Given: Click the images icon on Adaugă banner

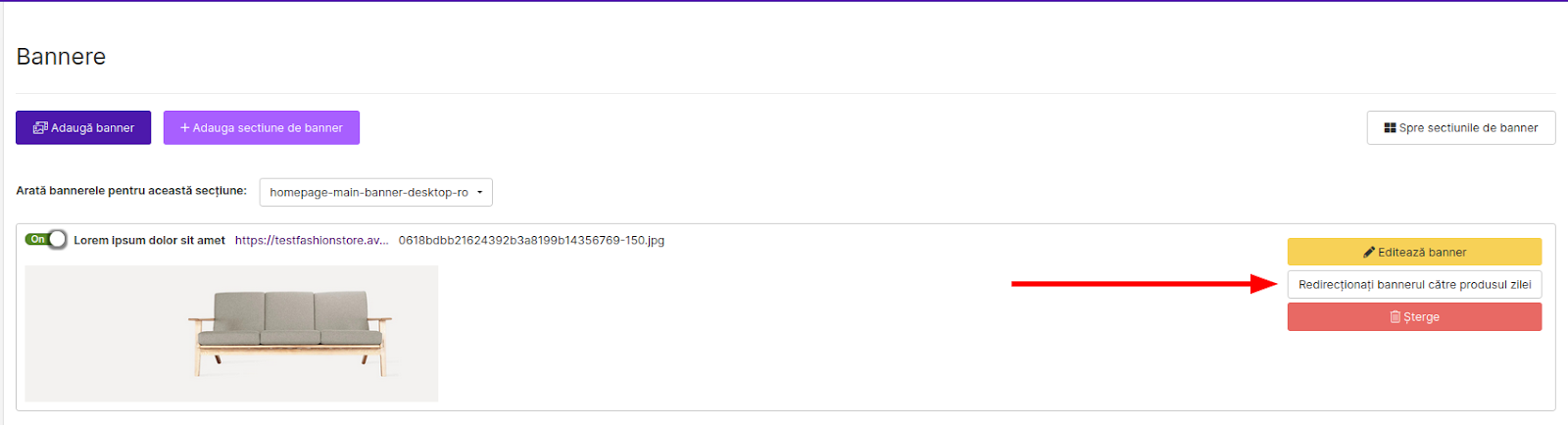Looking at the screenshot, I should click(40, 128).
